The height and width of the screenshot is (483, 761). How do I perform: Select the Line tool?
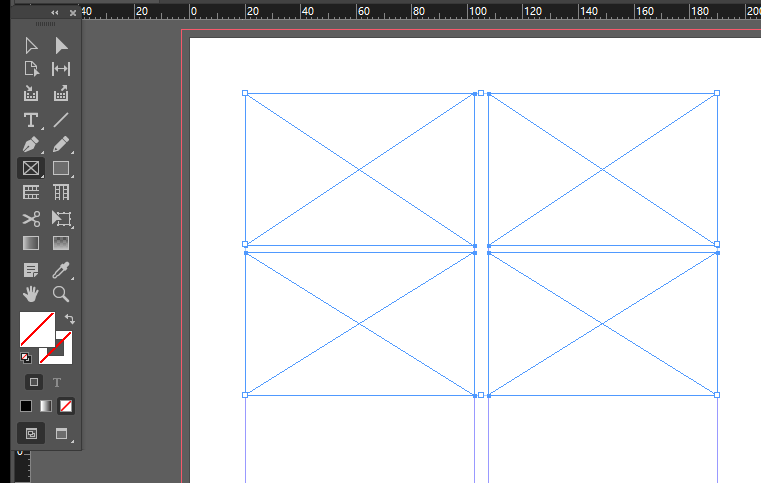(x=61, y=120)
